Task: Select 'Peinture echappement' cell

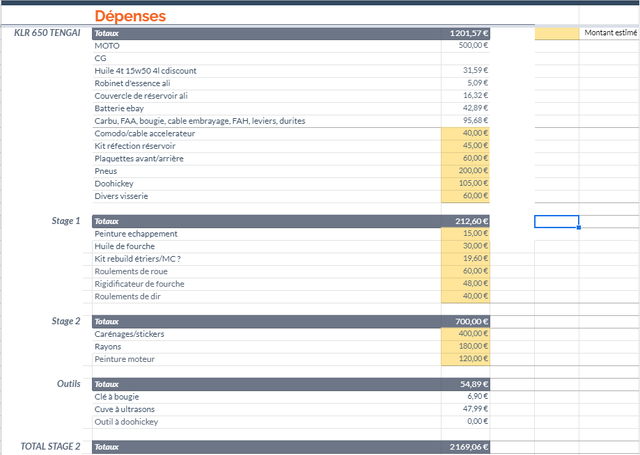Action: [267, 234]
